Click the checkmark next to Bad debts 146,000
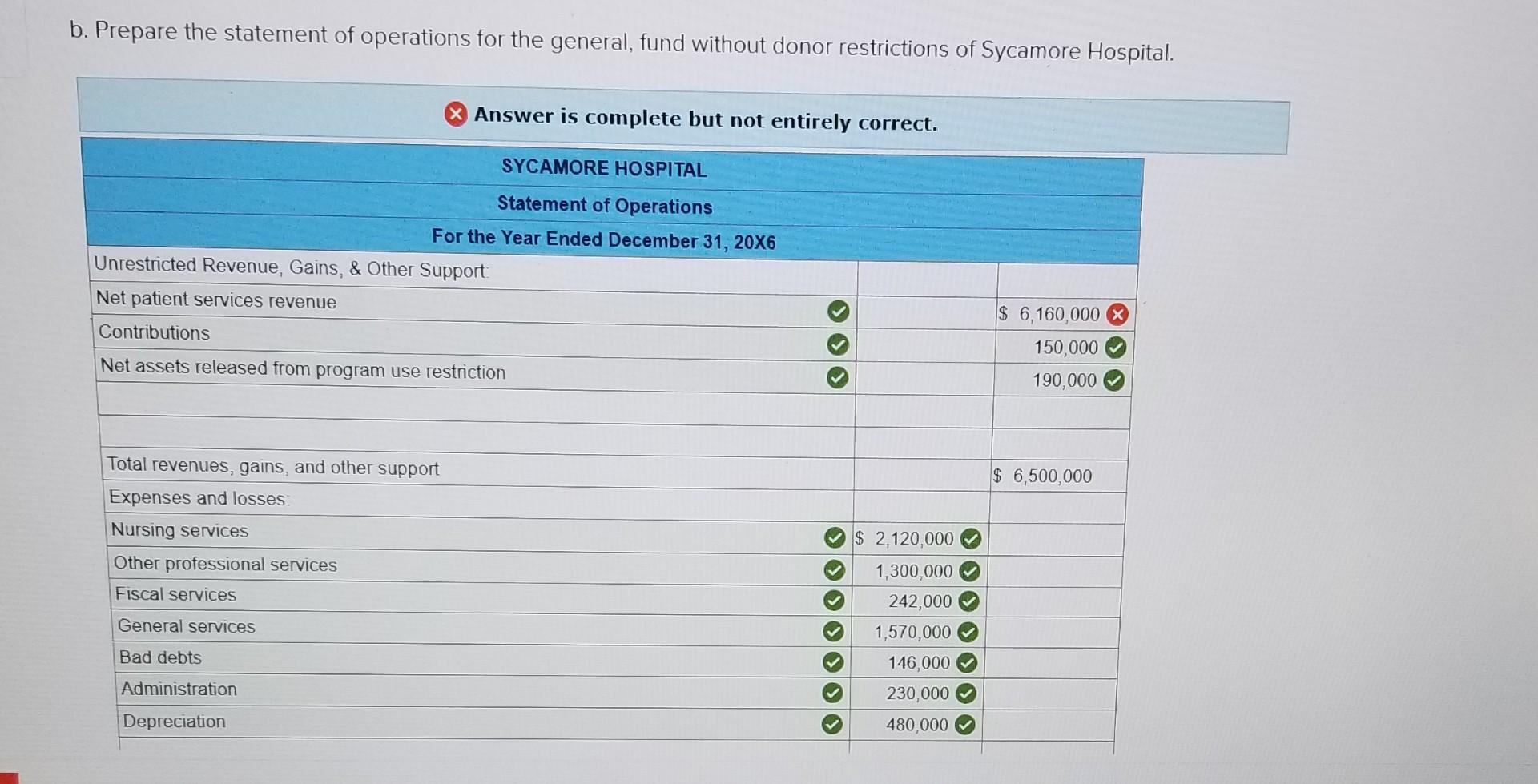Screen dimensions: 1538x784 tap(967, 662)
